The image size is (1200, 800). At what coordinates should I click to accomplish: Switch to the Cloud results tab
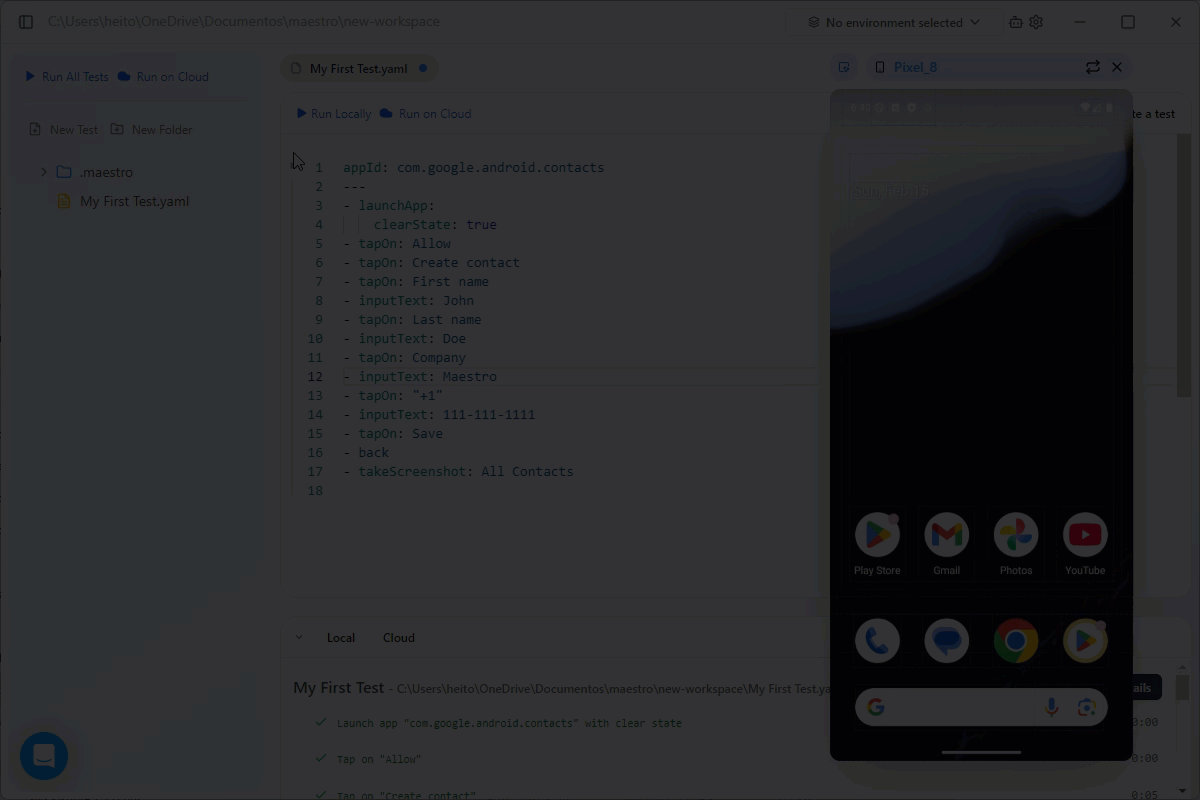click(x=398, y=637)
